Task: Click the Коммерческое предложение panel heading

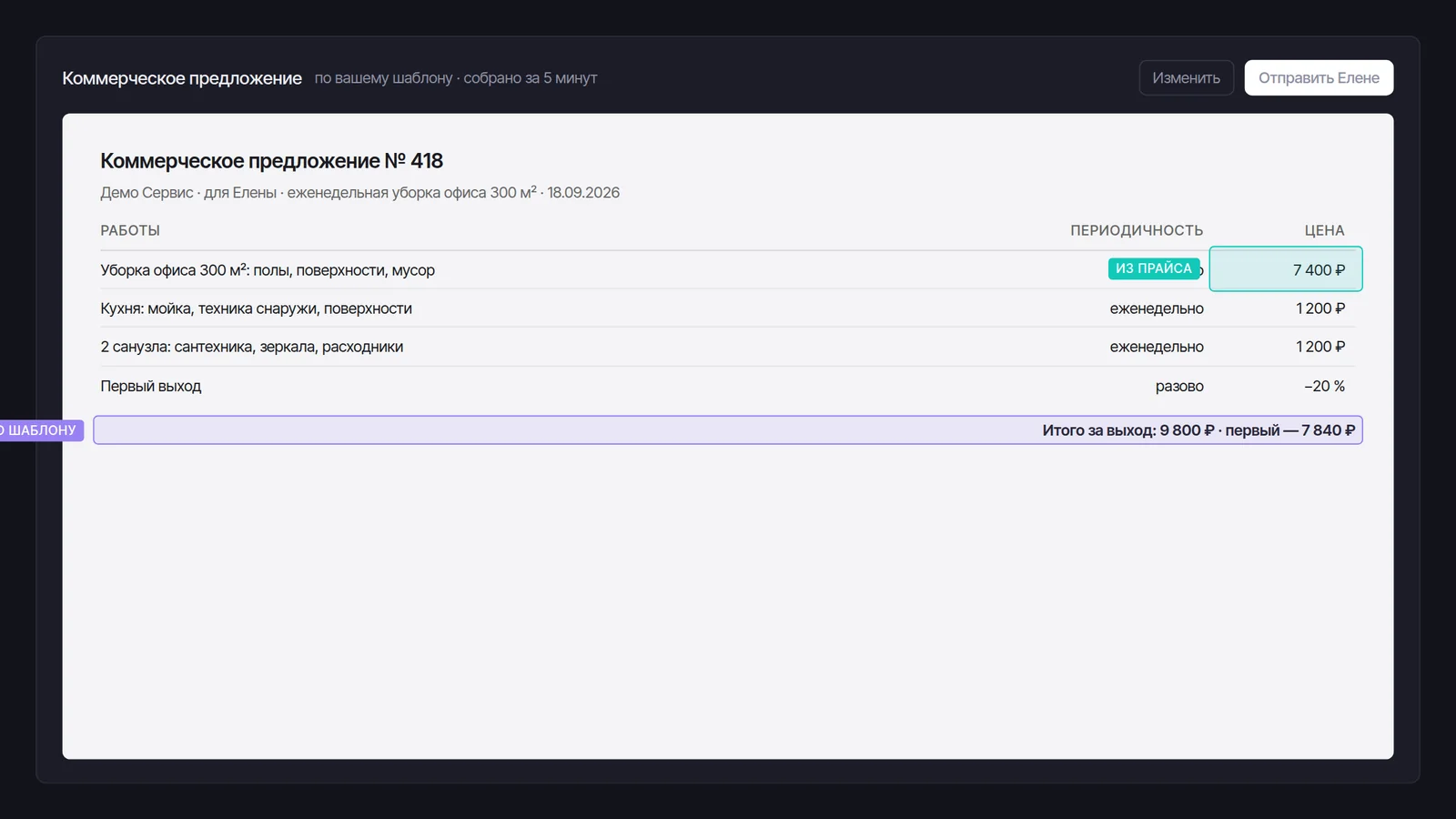Action: (x=182, y=78)
